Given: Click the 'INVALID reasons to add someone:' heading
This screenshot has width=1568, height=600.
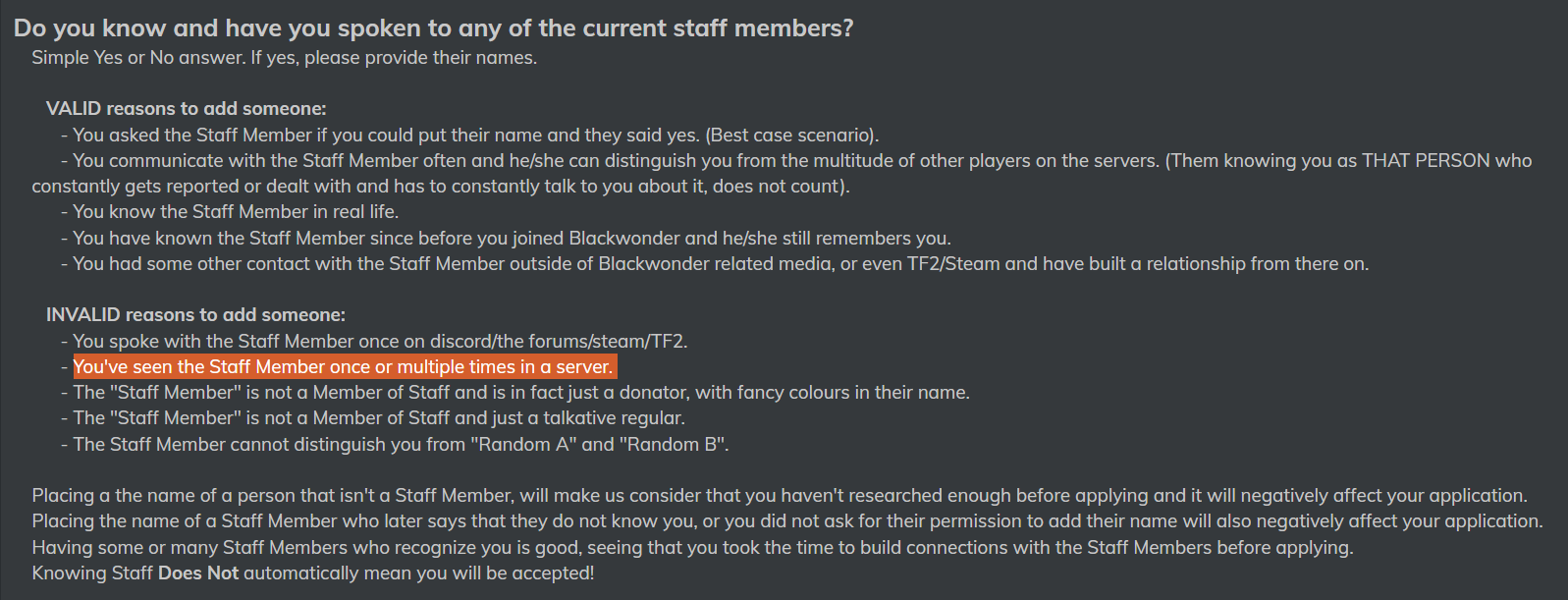Looking at the screenshot, I should [x=195, y=315].
